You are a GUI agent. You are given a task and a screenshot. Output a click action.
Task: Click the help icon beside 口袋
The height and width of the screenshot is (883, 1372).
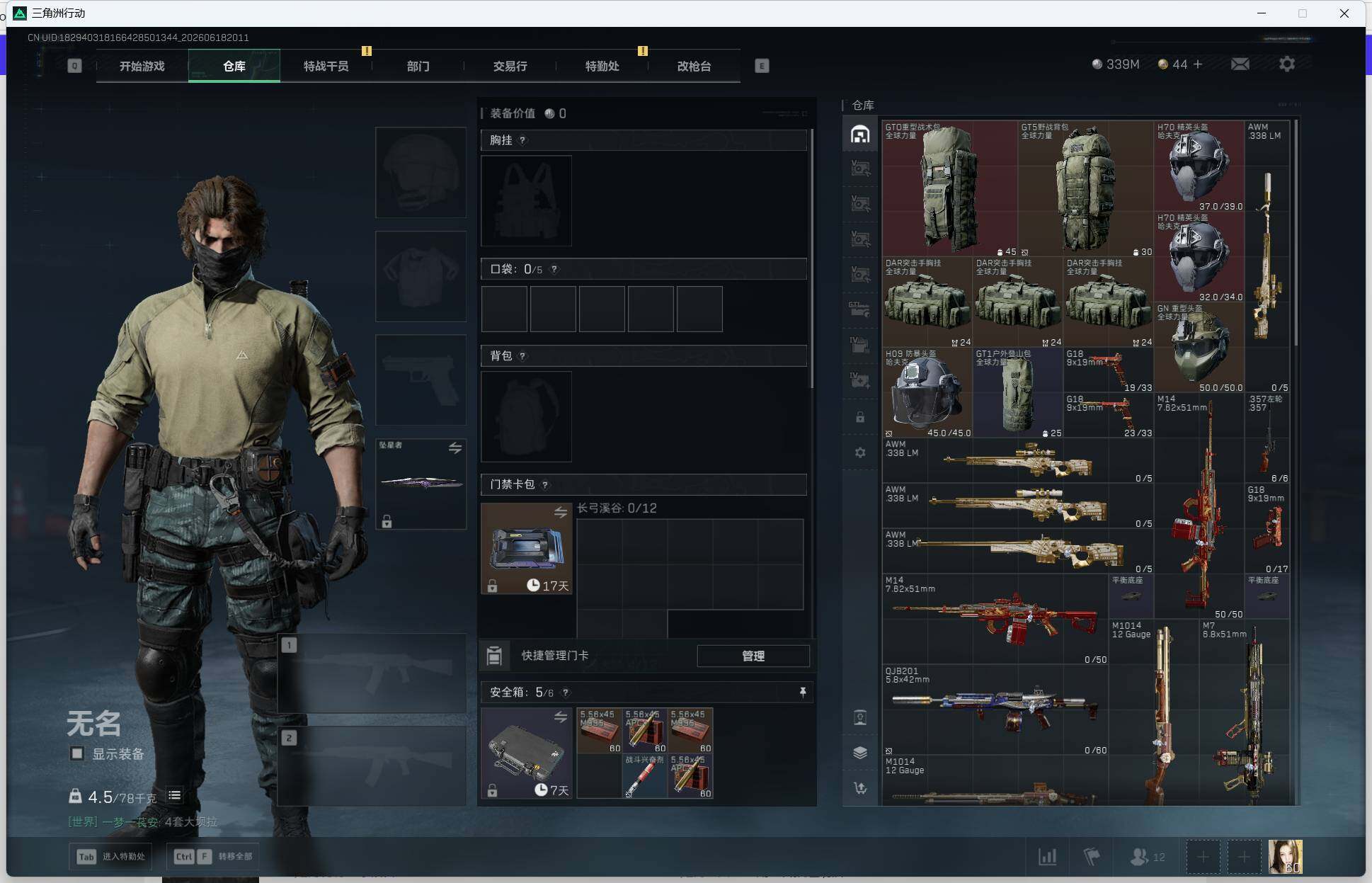pos(554,269)
